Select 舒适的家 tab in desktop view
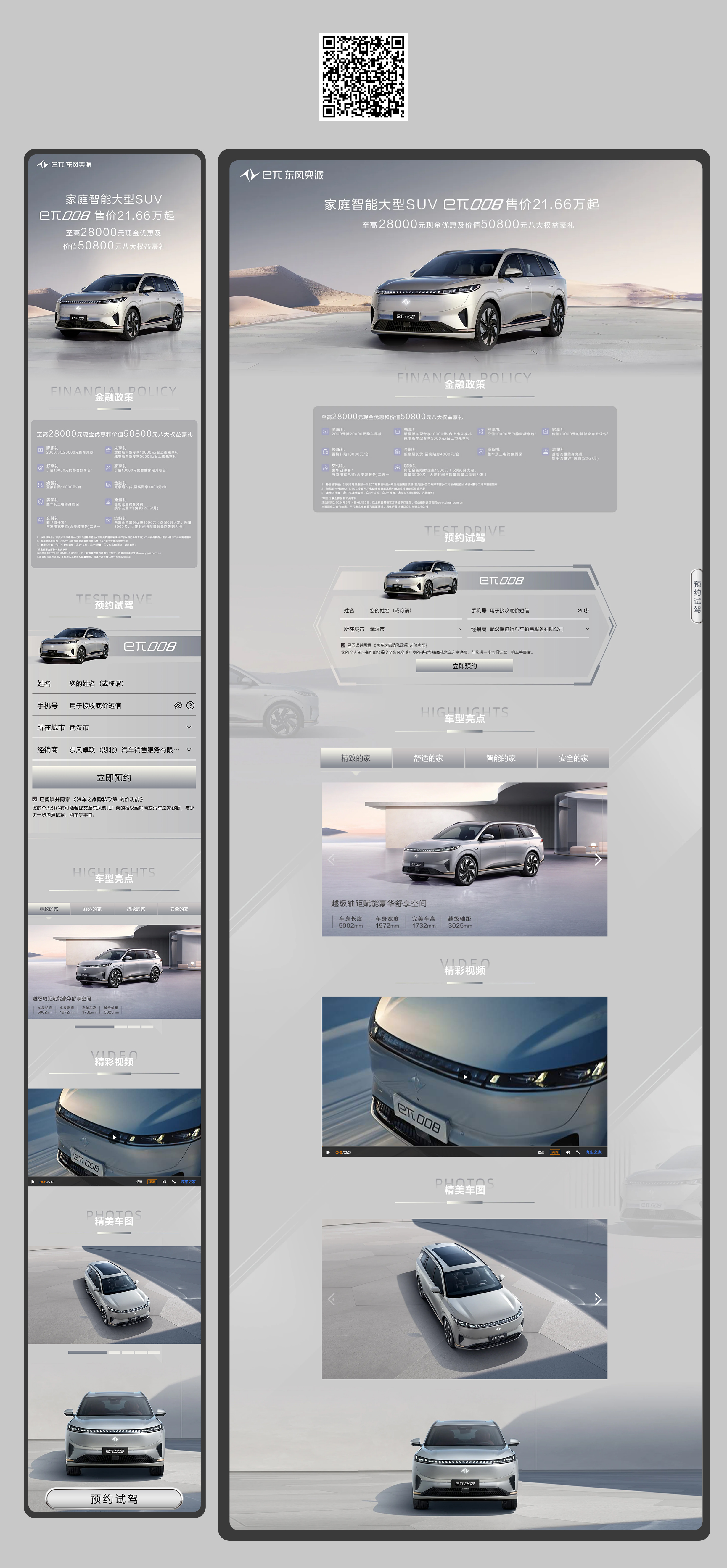Screen dimensions: 727x1568 click(428, 759)
